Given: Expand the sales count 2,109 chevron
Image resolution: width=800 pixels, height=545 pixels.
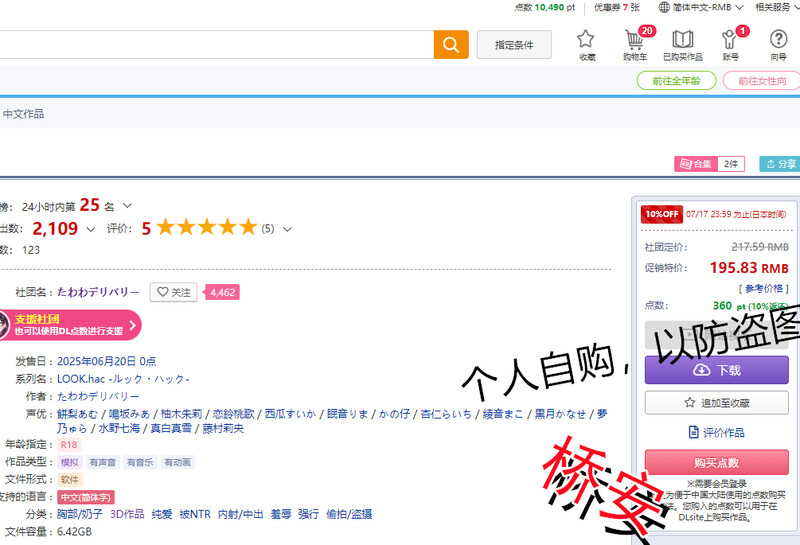Looking at the screenshot, I should [91, 229].
